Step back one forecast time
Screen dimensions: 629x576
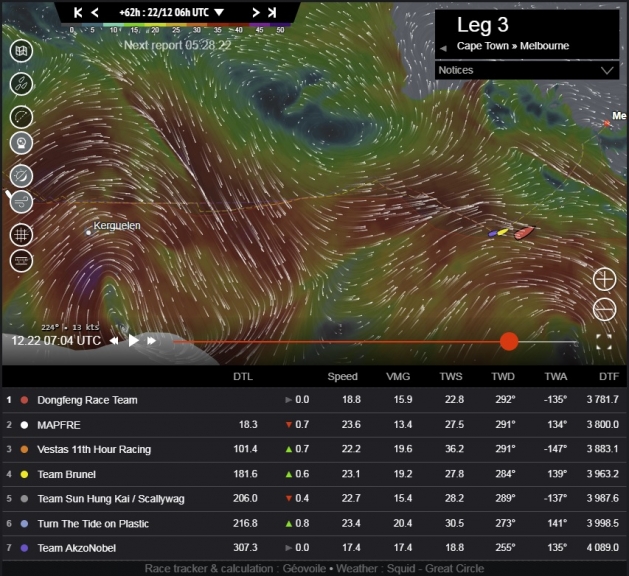(95, 13)
